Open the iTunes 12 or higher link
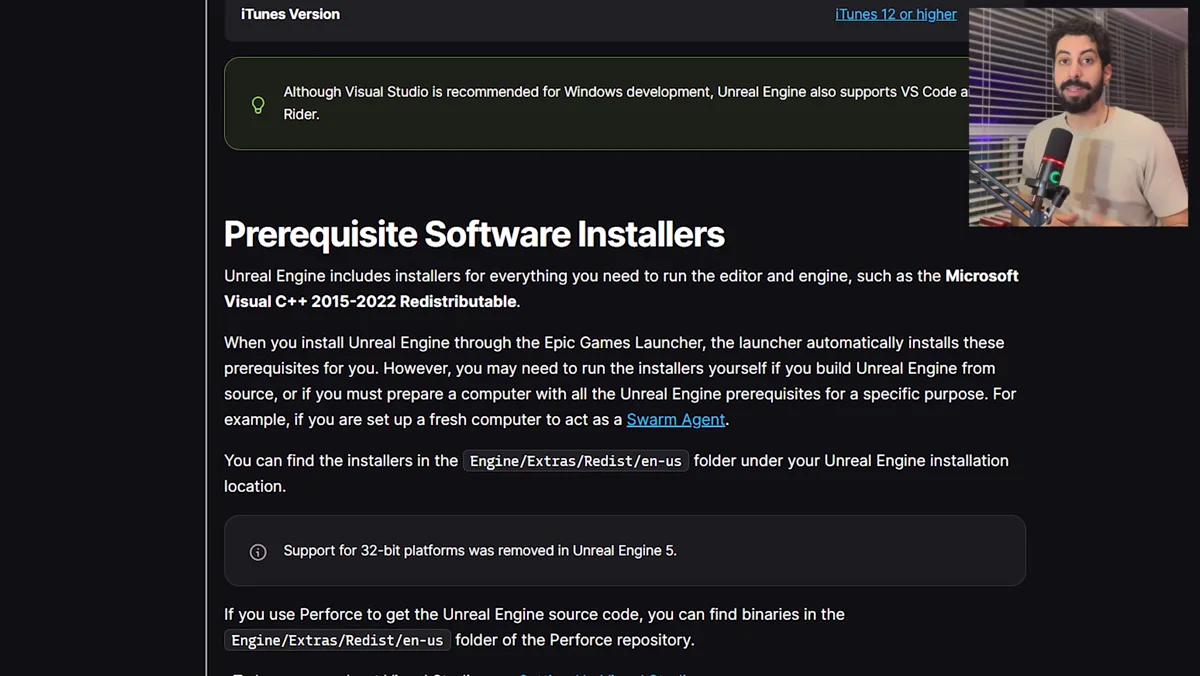The width and height of the screenshot is (1200, 676). point(895,13)
